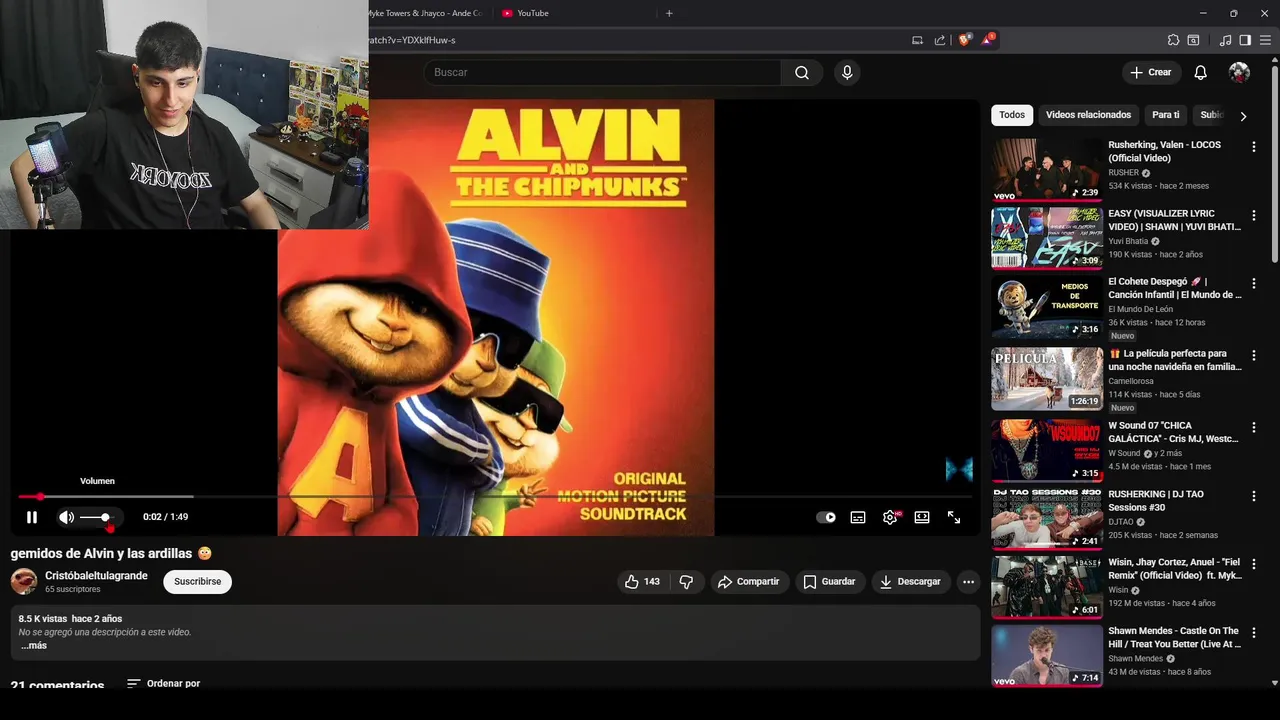
Task: Open the Brave Shields lion icon
Action: click(x=964, y=40)
